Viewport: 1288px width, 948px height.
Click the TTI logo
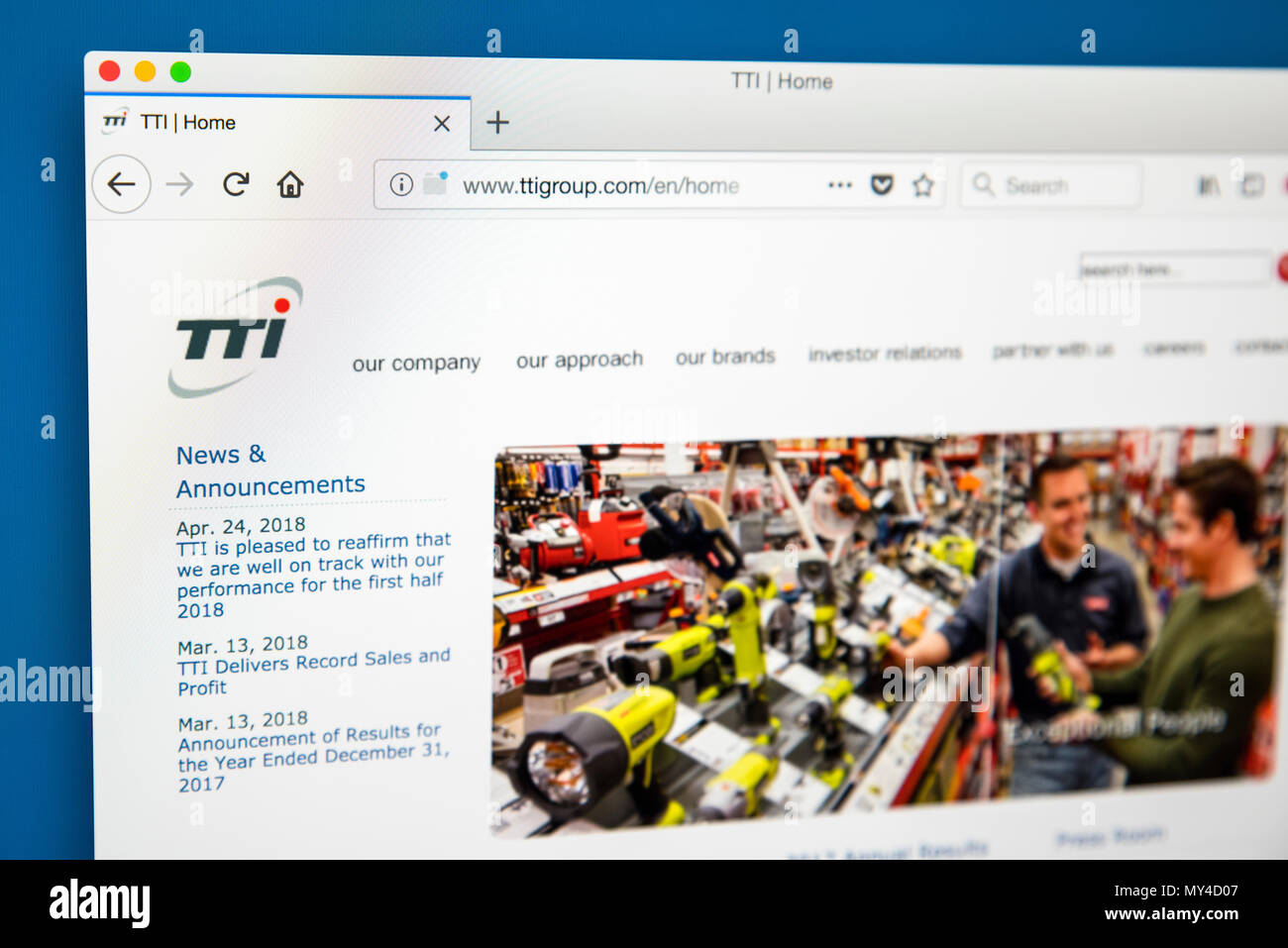[x=235, y=337]
